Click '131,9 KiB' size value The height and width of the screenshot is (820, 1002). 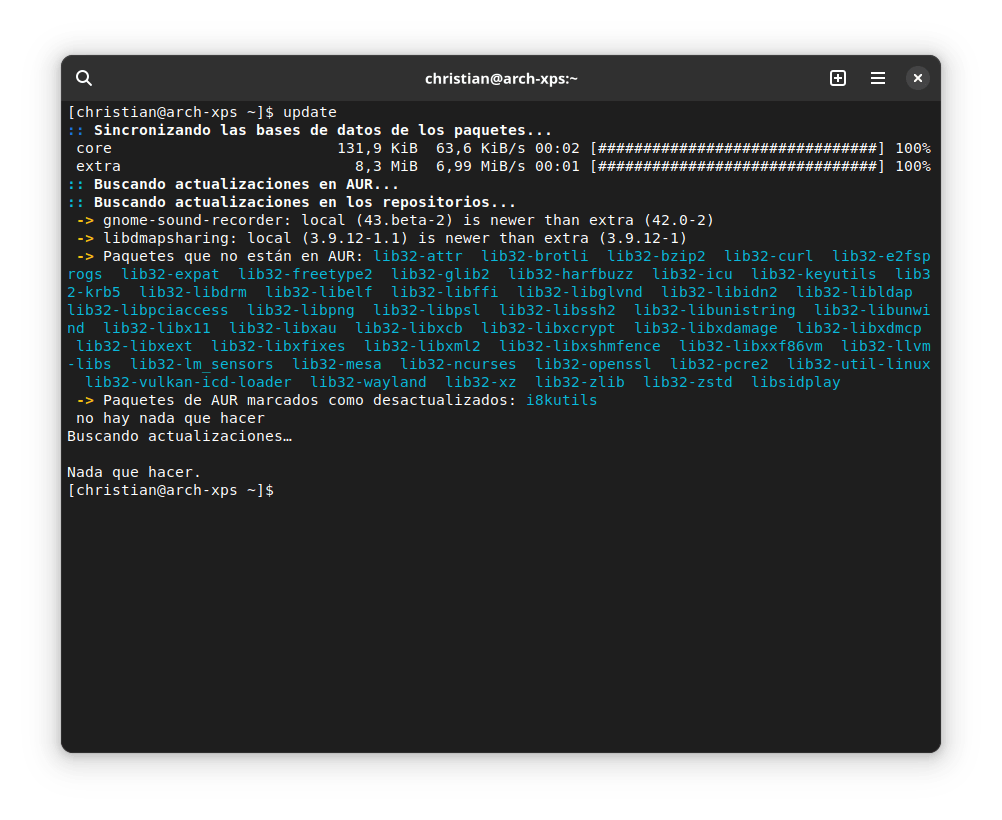click(x=378, y=148)
